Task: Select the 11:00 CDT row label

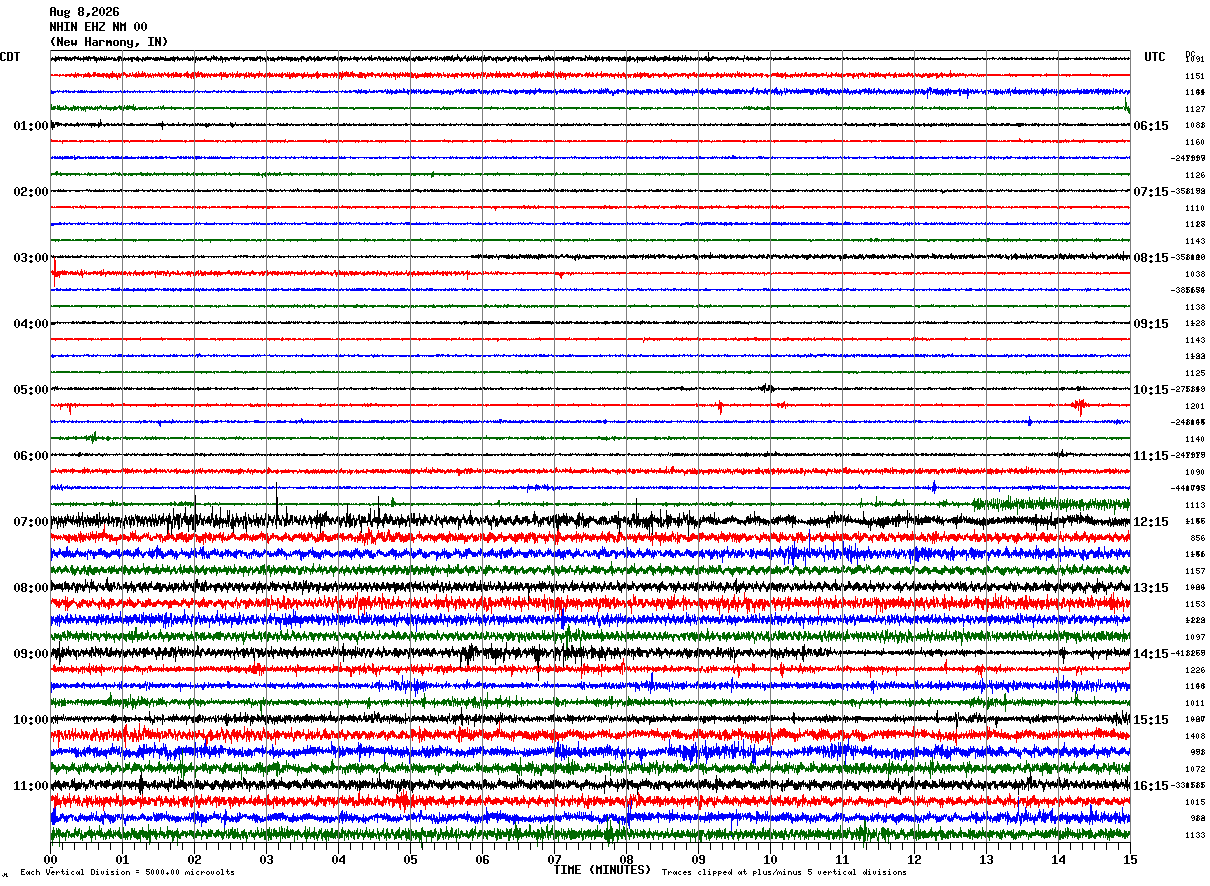Action: coord(31,786)
